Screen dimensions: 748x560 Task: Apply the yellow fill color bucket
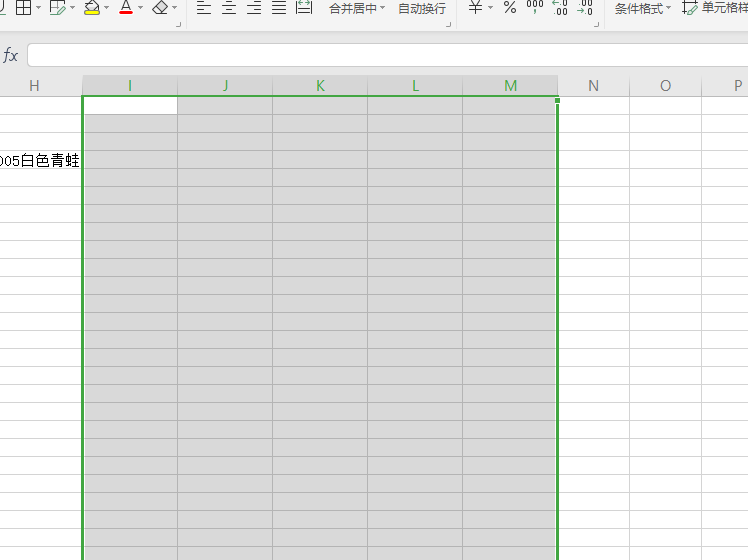[x=92, y=7]
